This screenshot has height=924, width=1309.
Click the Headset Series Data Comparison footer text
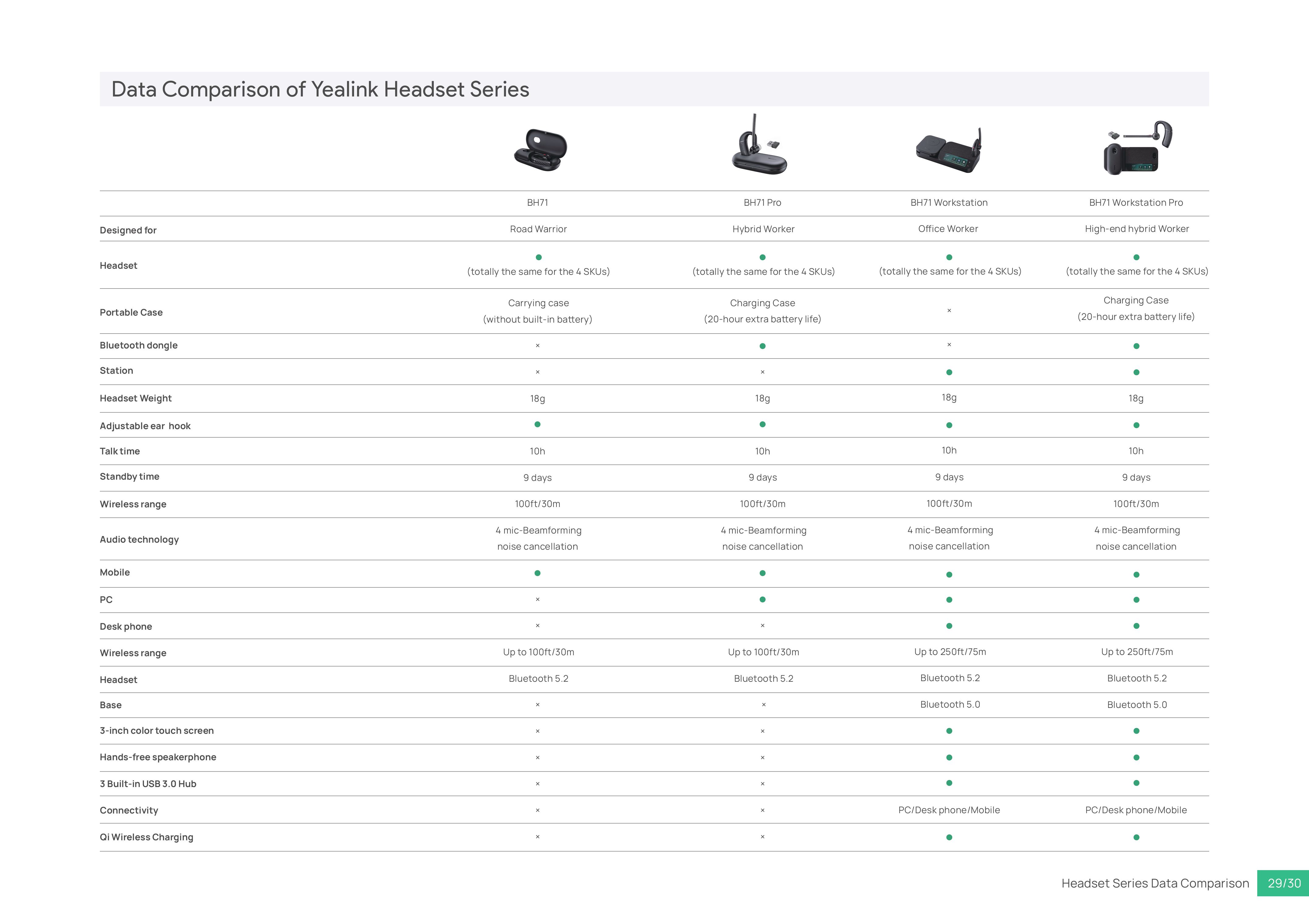1155,884
